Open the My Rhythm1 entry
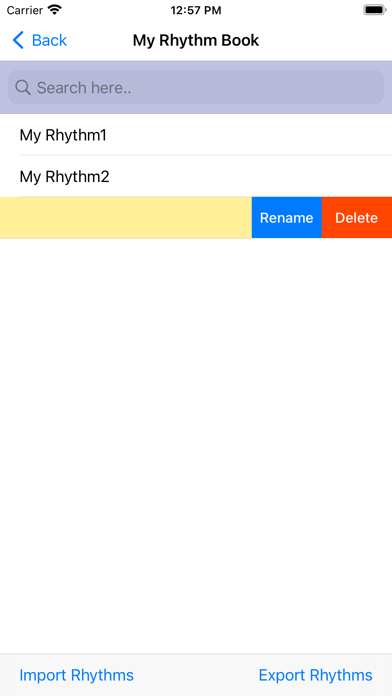Screen dimensions: 392x696 tap(196, 135)
